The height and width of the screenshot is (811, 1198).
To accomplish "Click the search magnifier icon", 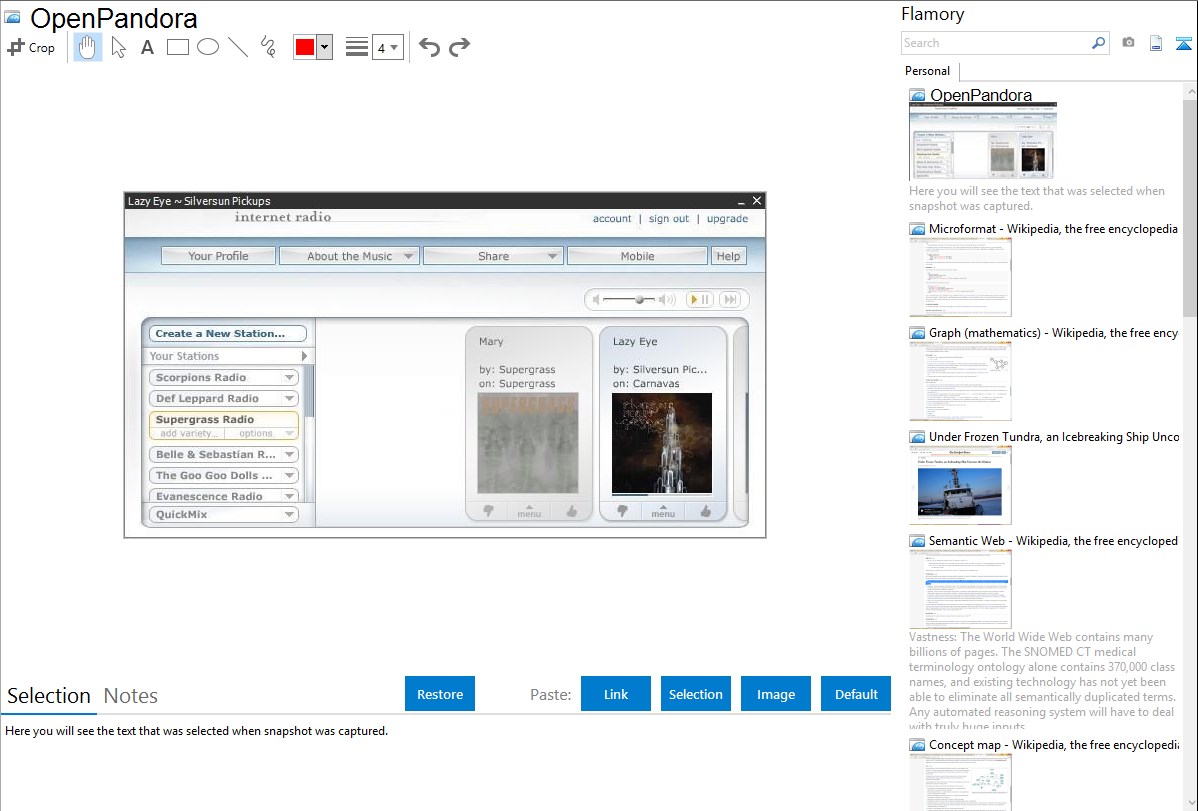I will [1099, 43].
